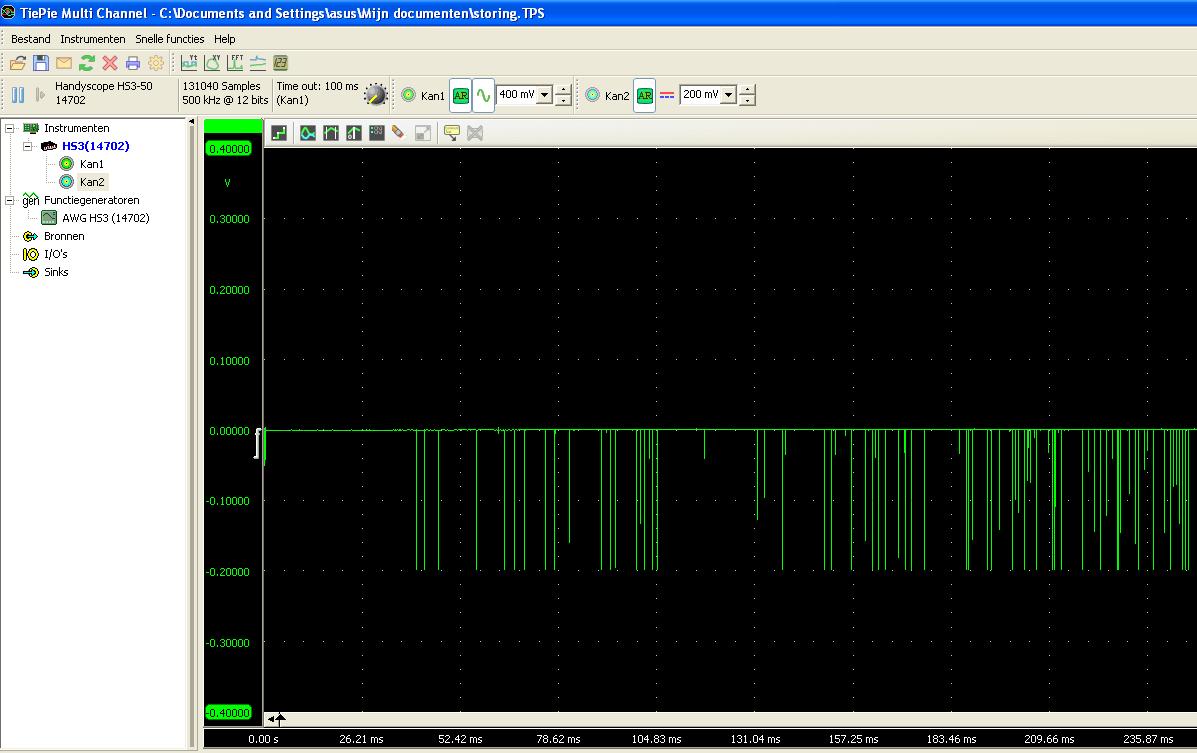Select AWG HS3 (14702) function generator
1197x753 pixels.
(105, 218)
